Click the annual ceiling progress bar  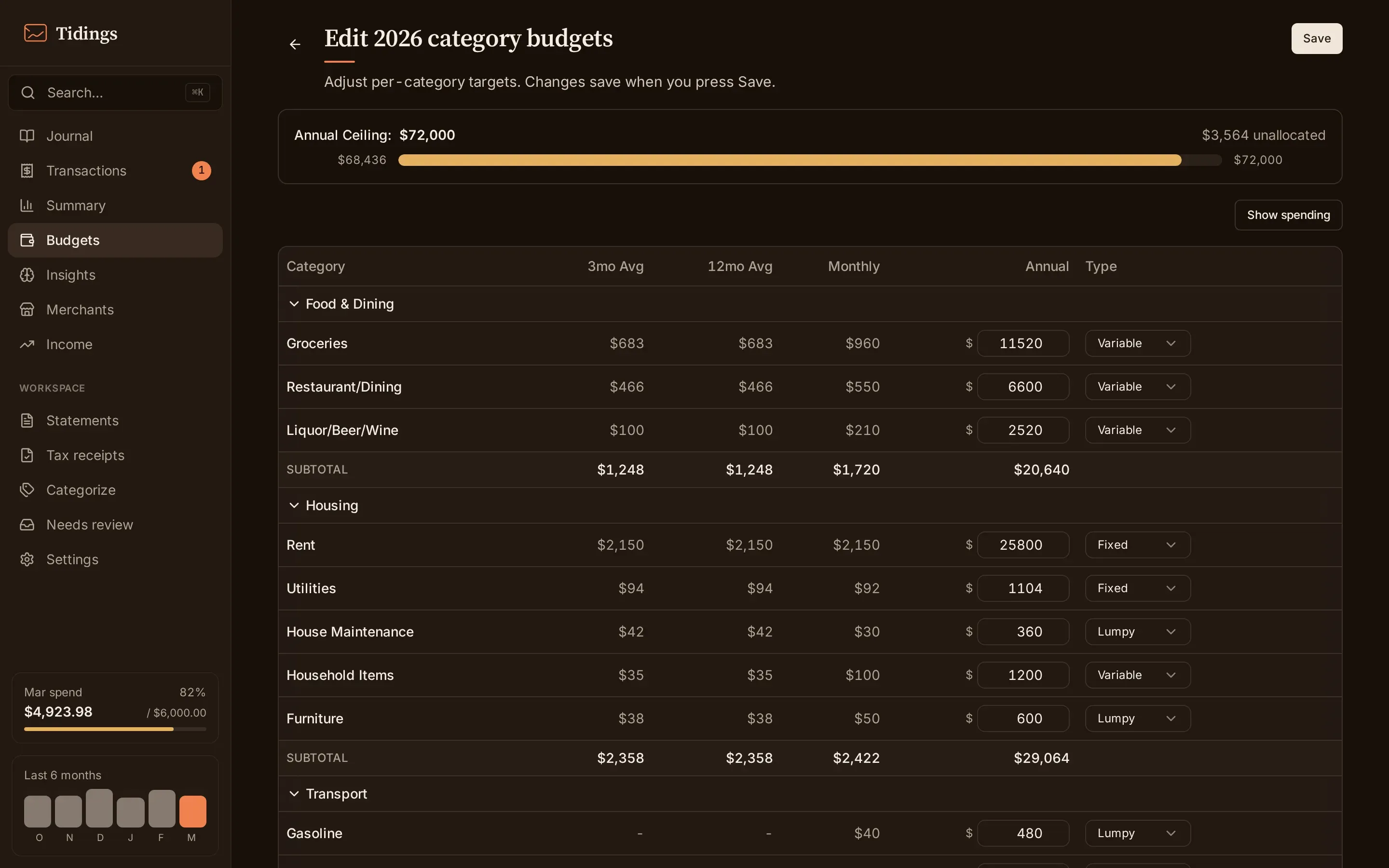809,160
